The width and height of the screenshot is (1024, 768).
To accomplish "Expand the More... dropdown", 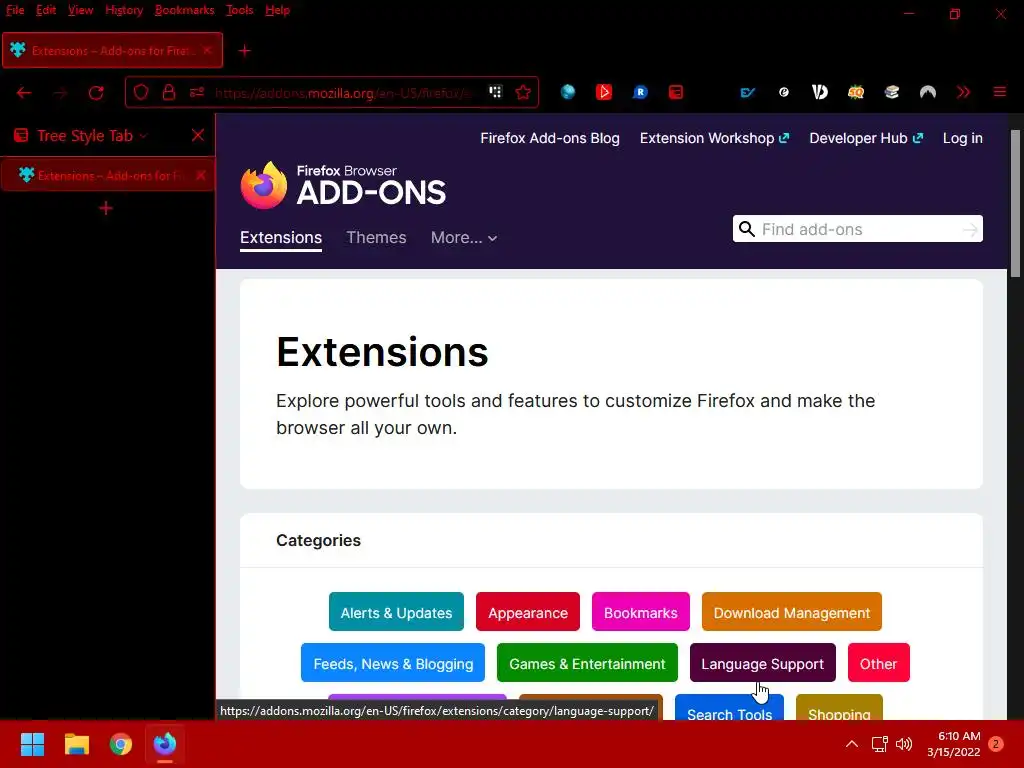I will coord(464,237).
